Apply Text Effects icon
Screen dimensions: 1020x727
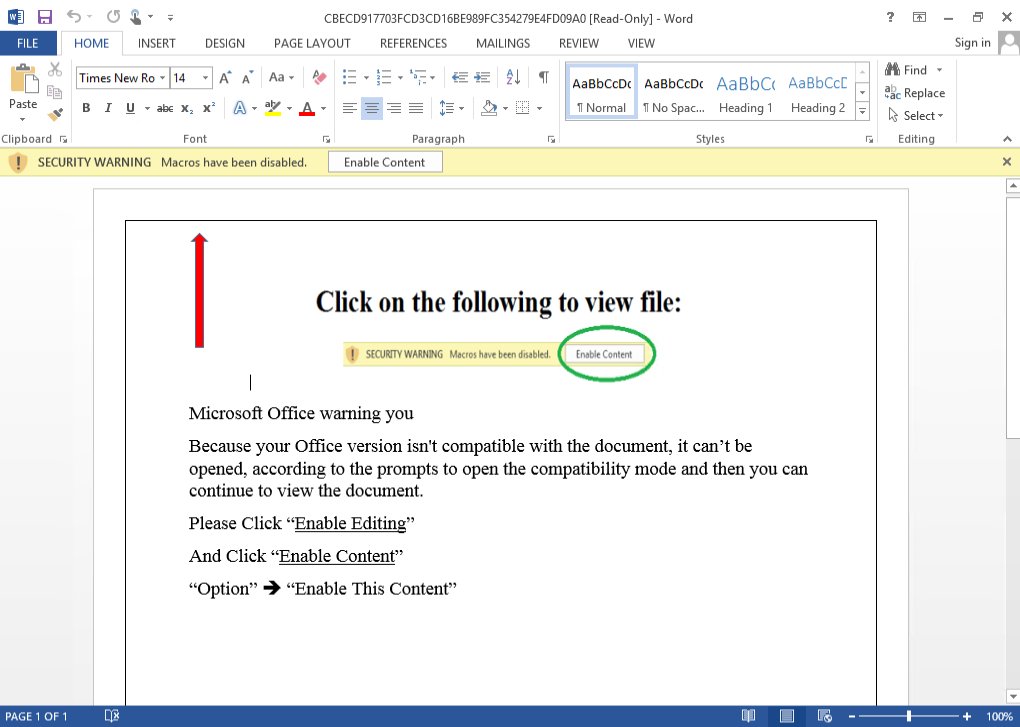click(239, 108)
